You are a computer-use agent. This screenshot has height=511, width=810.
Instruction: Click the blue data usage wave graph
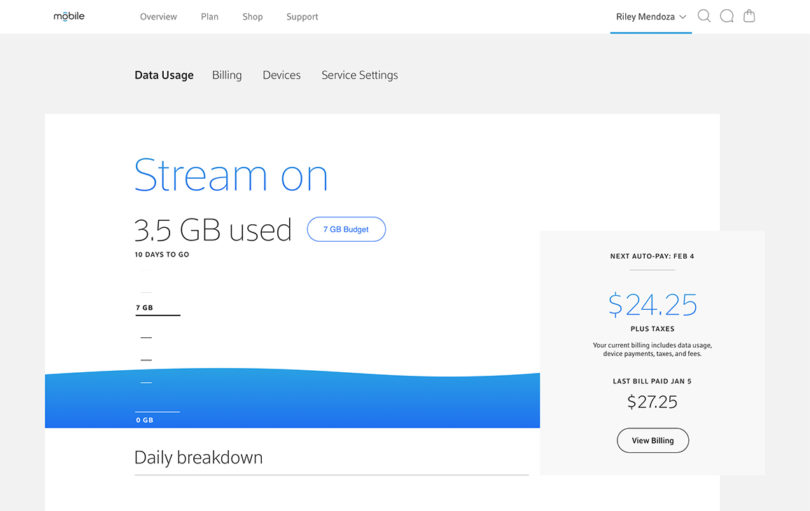tap(292, 398)
